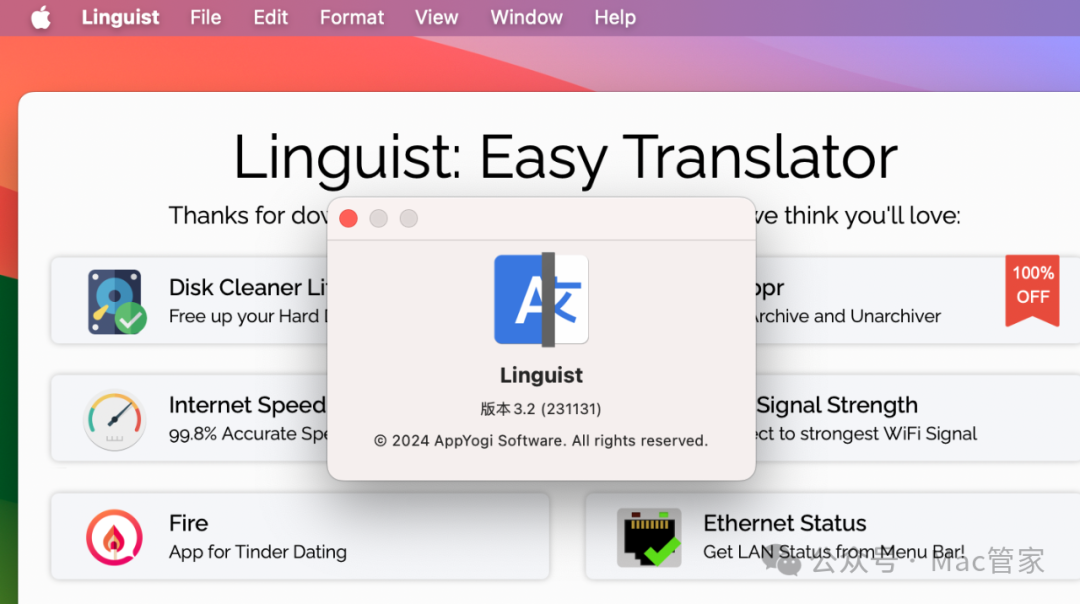Open the Signal Strength card title

coord(837,405)
